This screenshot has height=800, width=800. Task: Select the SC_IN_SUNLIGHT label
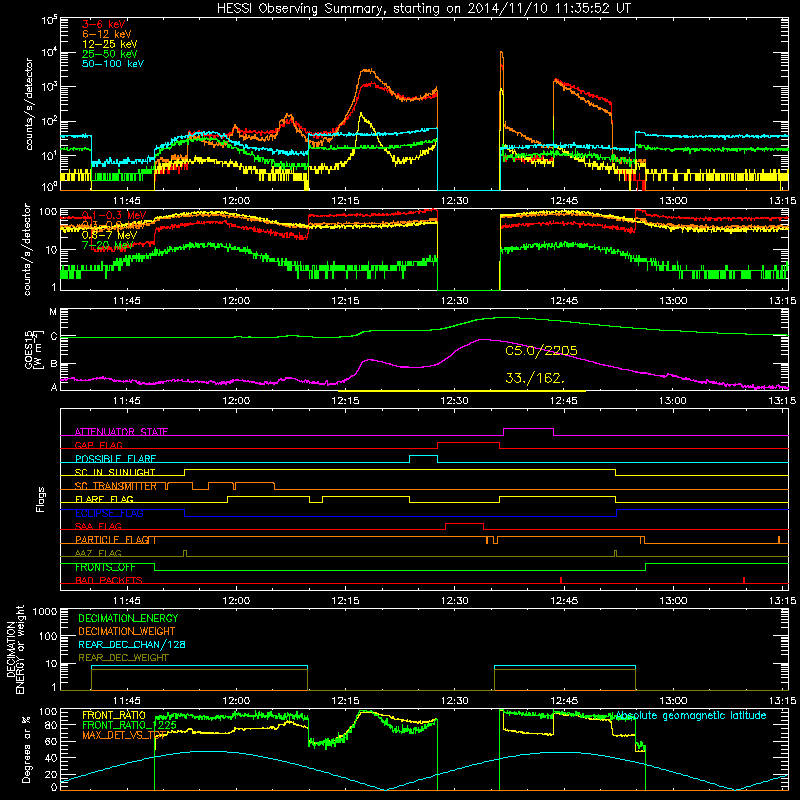pyautogui.click(x=115, y=472)
